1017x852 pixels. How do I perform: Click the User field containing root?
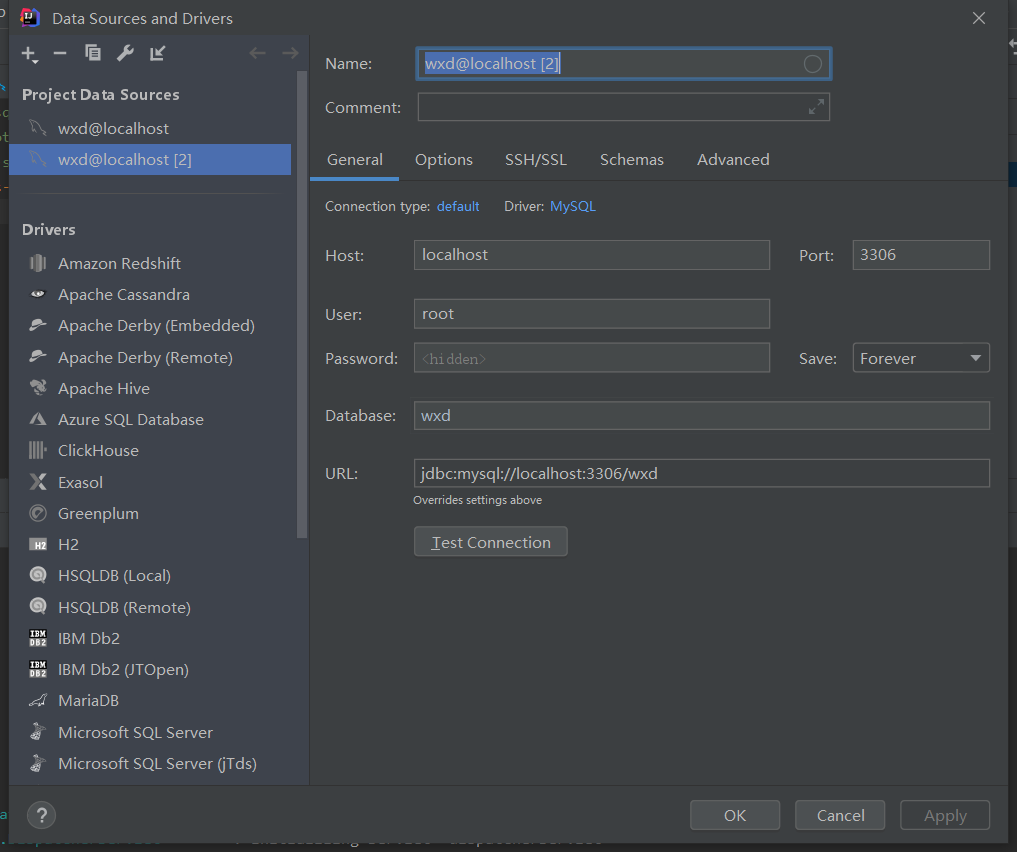click(592, 314)
